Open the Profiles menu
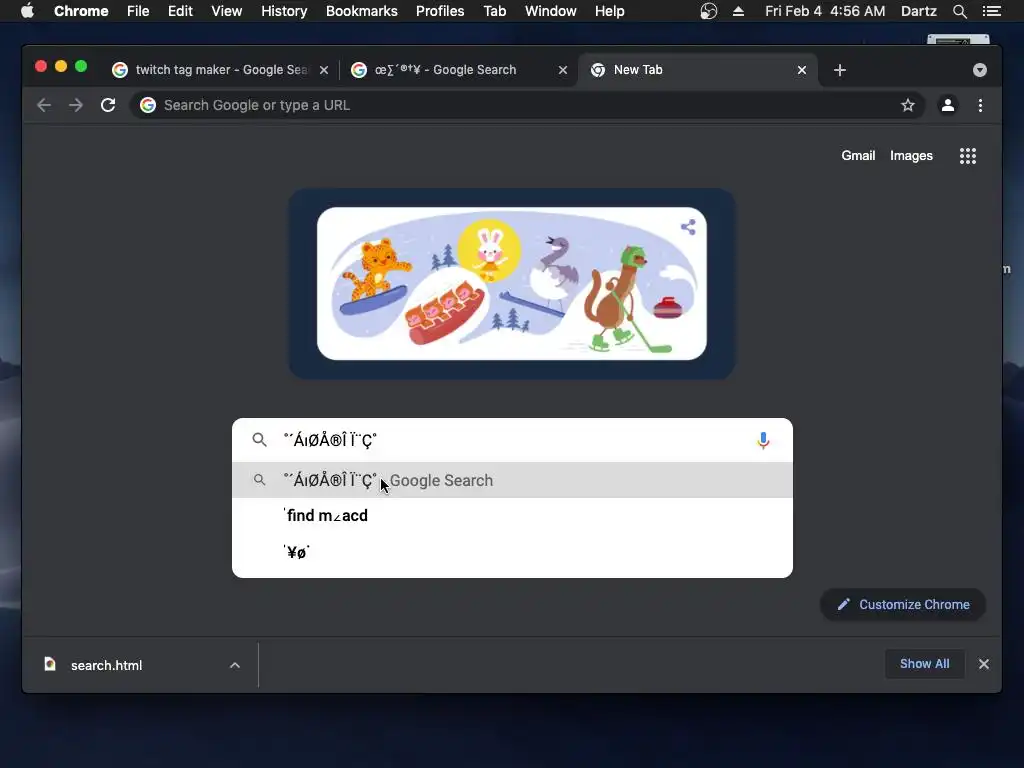 pyautogui.click(x=440, y=11)
